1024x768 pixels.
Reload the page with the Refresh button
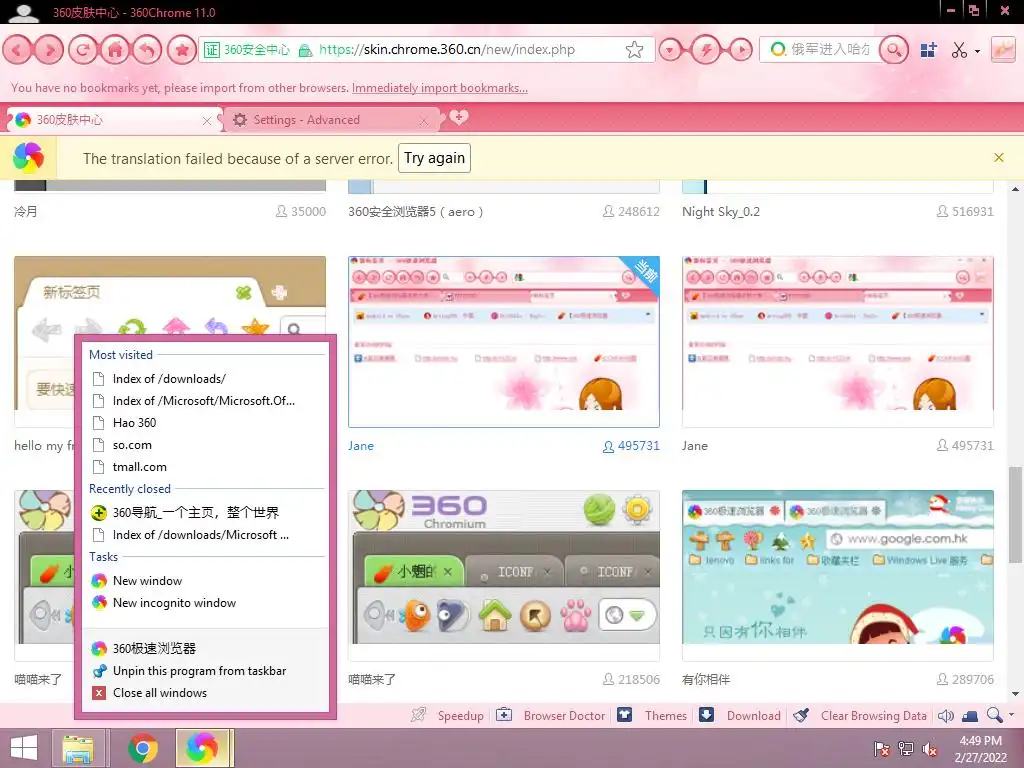(x=83, y=50)
